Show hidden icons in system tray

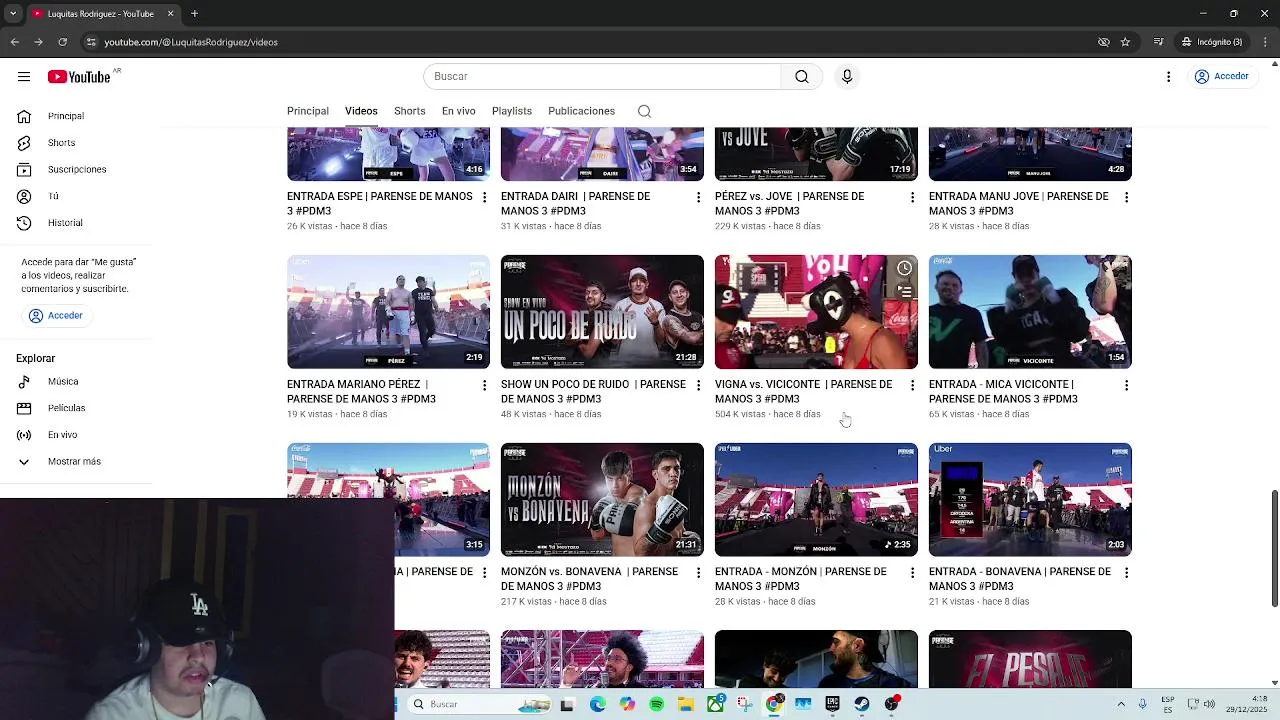click(x=1121, y=704)
